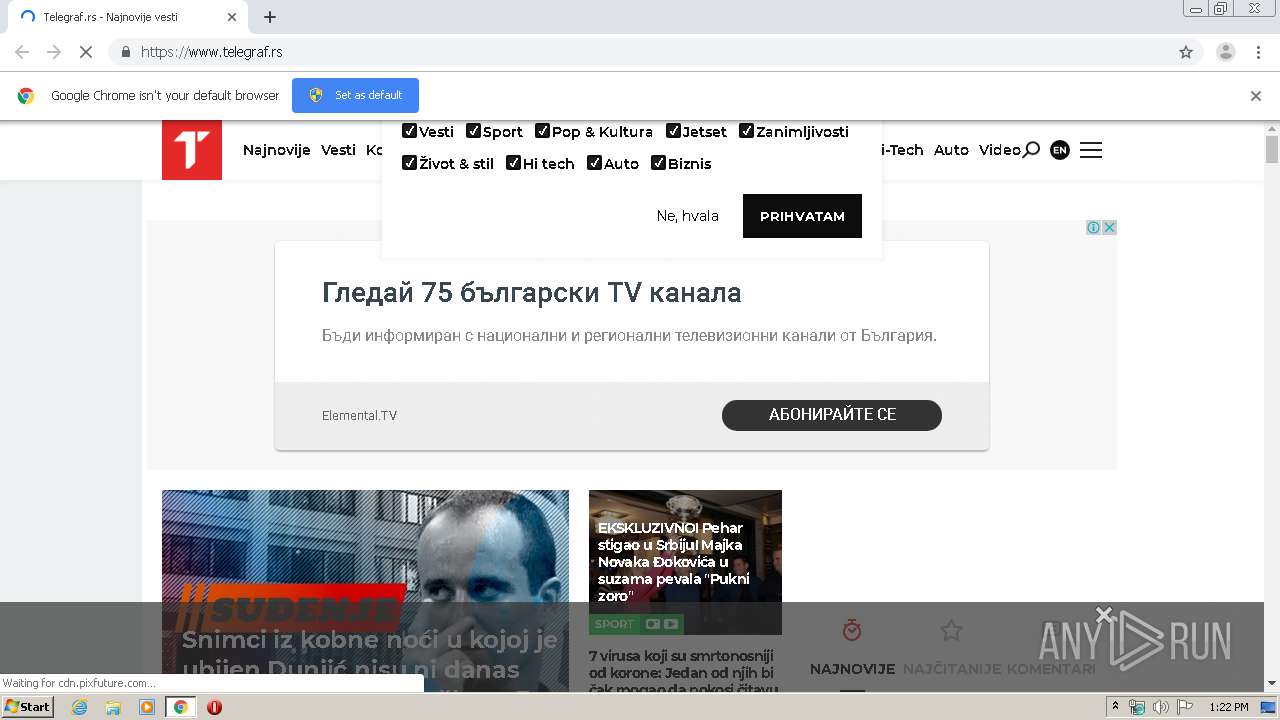The height and width of the screenshot is (720, 1280).
Task: Open the site search magnifier
Action: tap(1031, 150)
